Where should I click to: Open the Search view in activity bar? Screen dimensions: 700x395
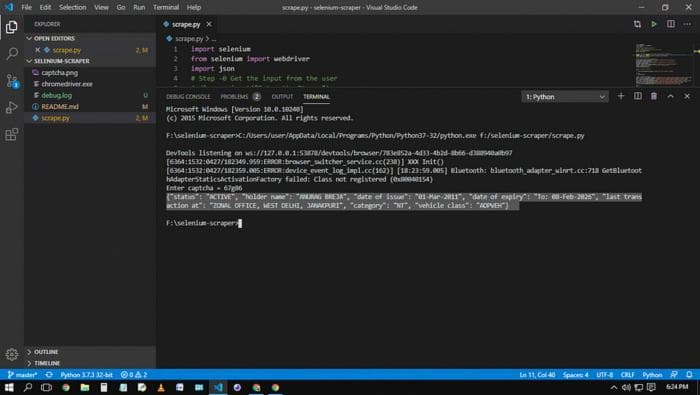(x=12, y=54)
